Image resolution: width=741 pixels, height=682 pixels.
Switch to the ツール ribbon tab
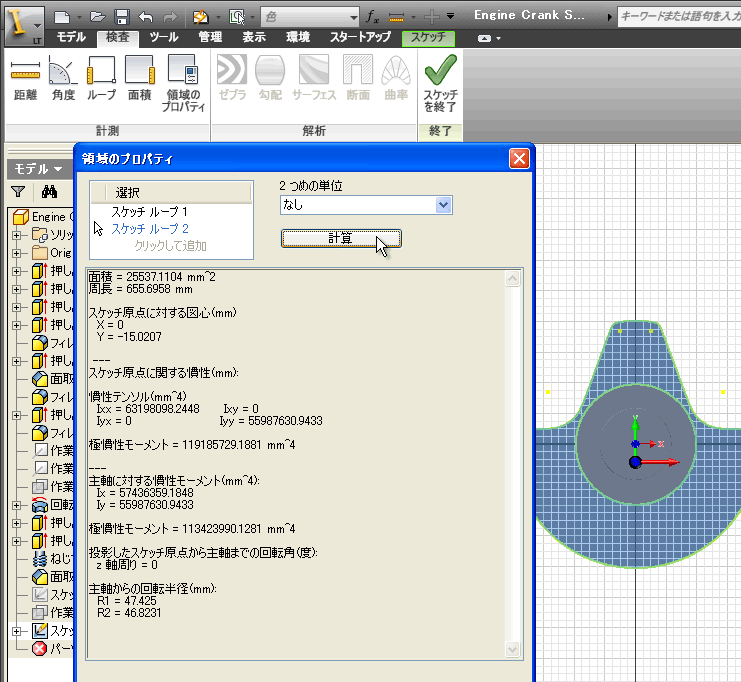coord(164,37)
